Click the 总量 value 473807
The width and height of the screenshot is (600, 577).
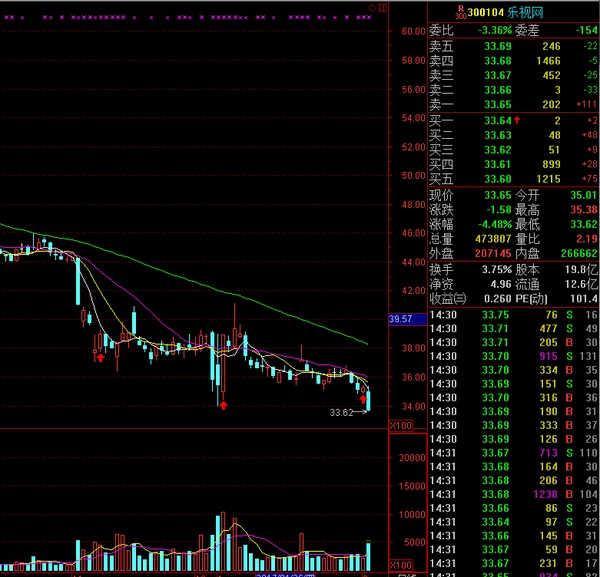pyautogui.click(x=493, y=239)
